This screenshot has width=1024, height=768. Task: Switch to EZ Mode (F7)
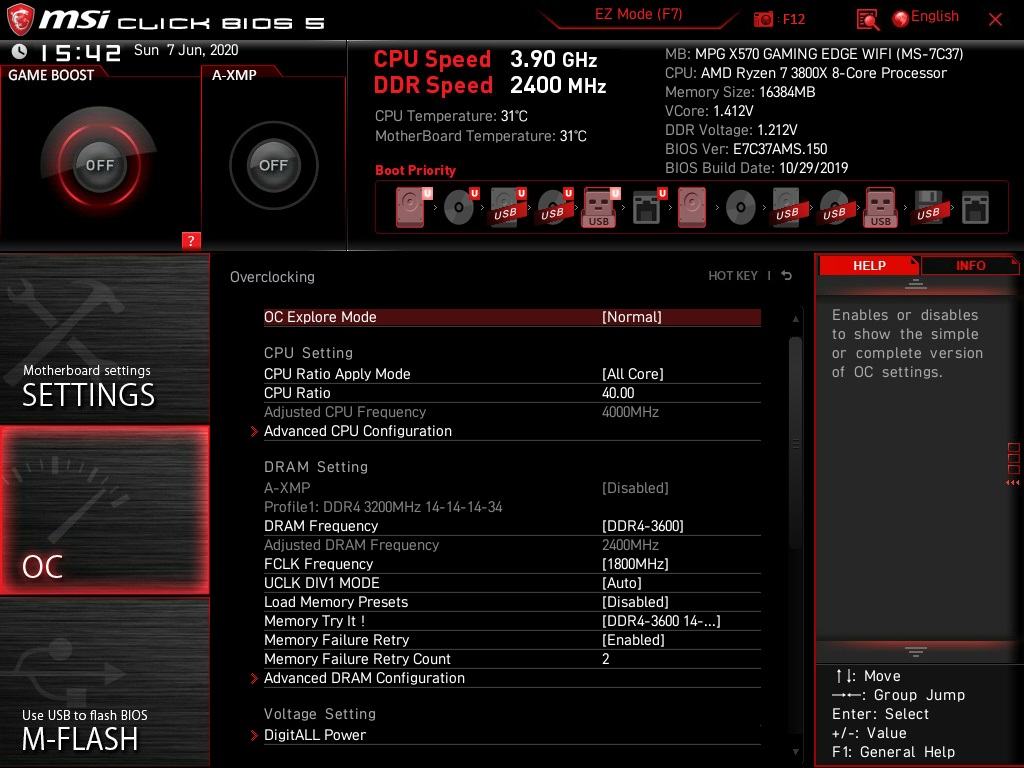point(638,14)
